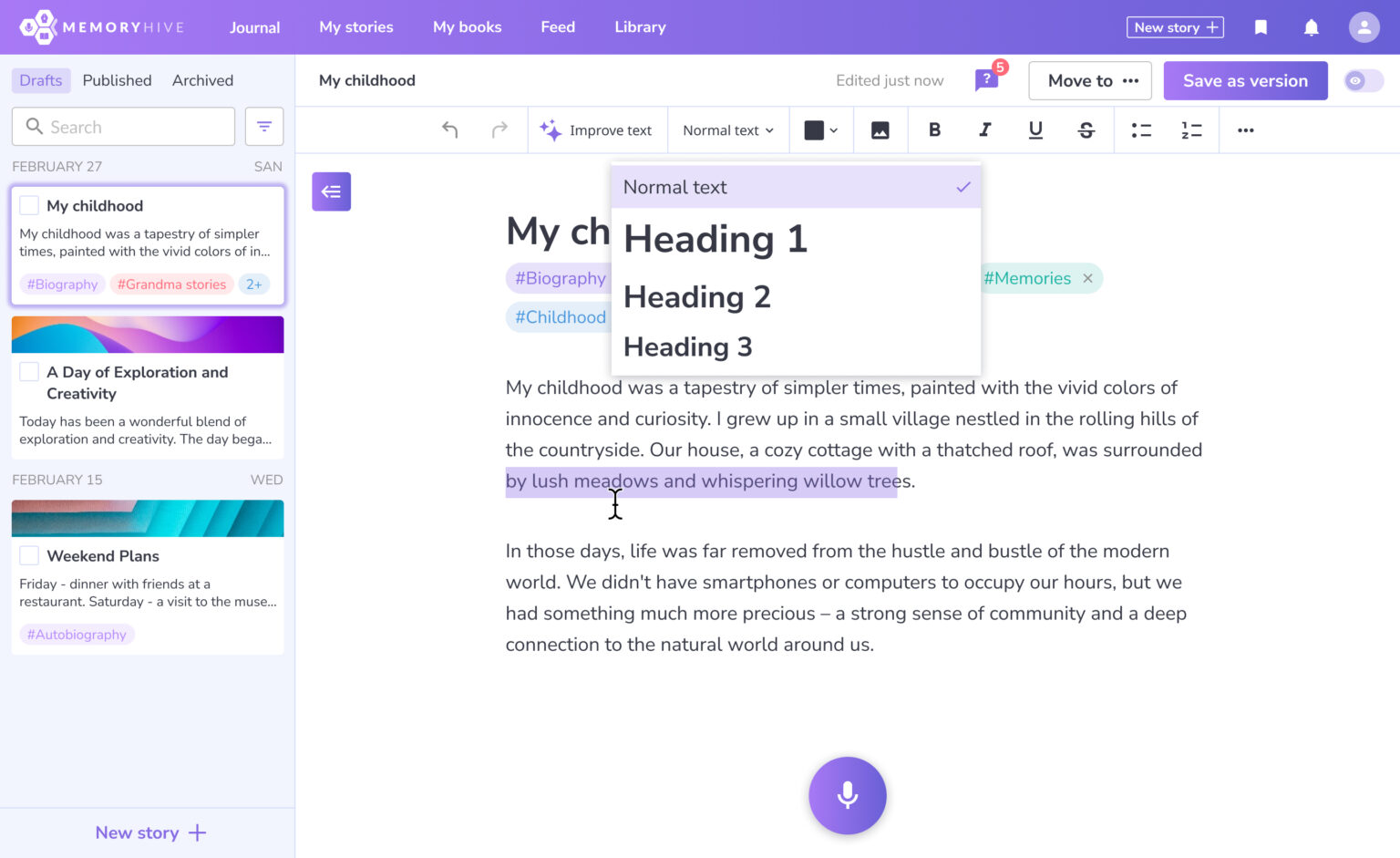Collapse the sidebar with purple arrow button
This screenshot has width=1400, height=858.
pyautogui.click(x=331, y=191)
